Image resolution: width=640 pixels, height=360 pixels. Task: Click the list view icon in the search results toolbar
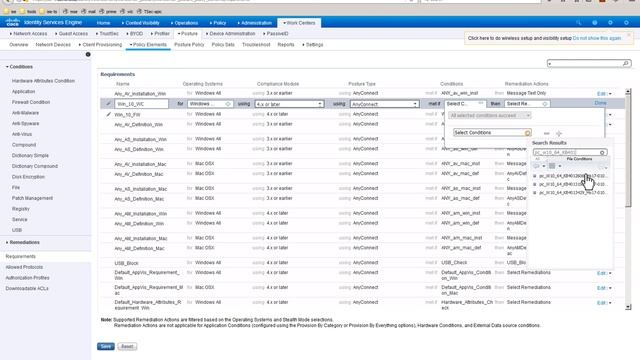click(536, 166)
